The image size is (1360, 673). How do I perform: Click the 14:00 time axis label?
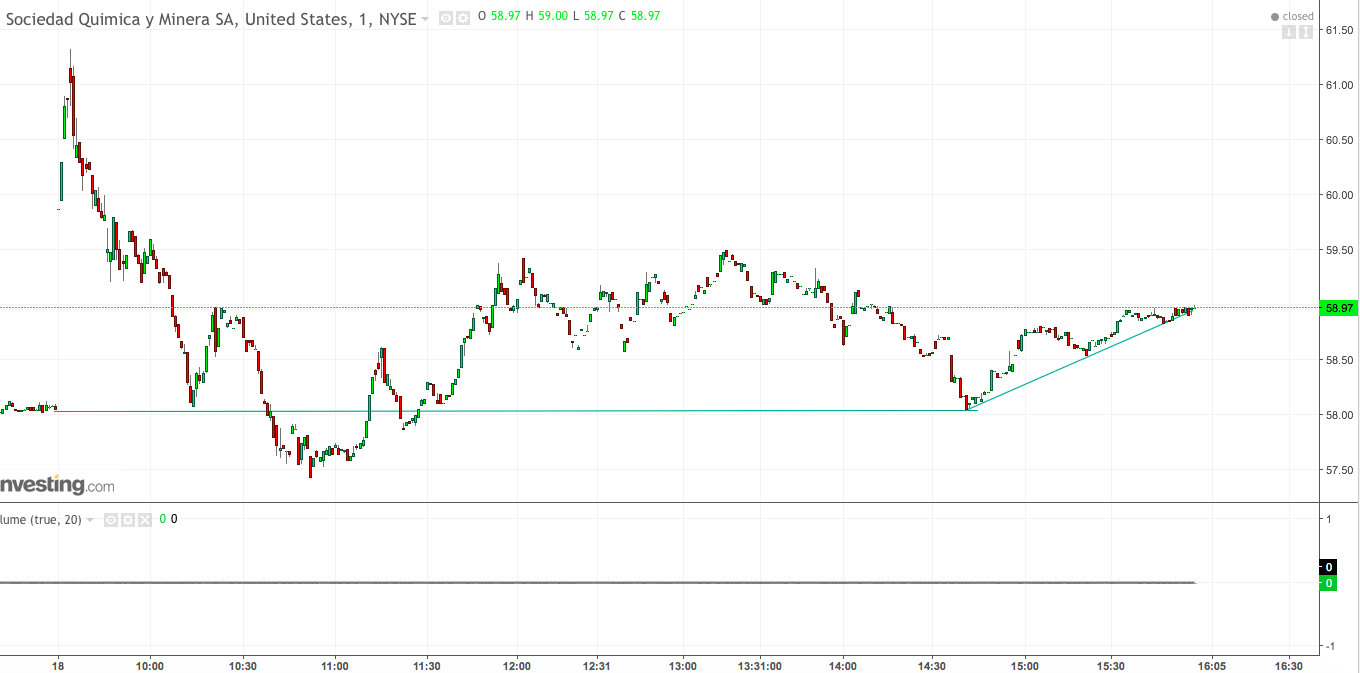tap(843, 666)
